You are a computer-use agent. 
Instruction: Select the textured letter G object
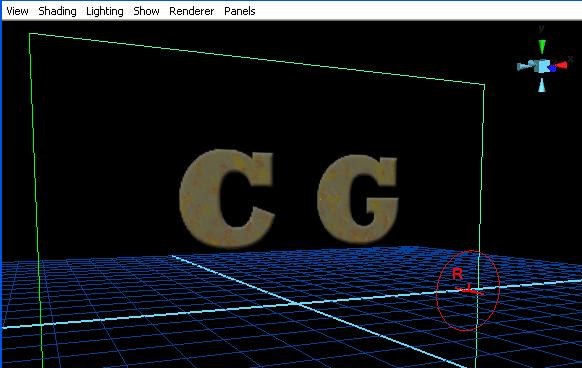click(x=358, y=199)
